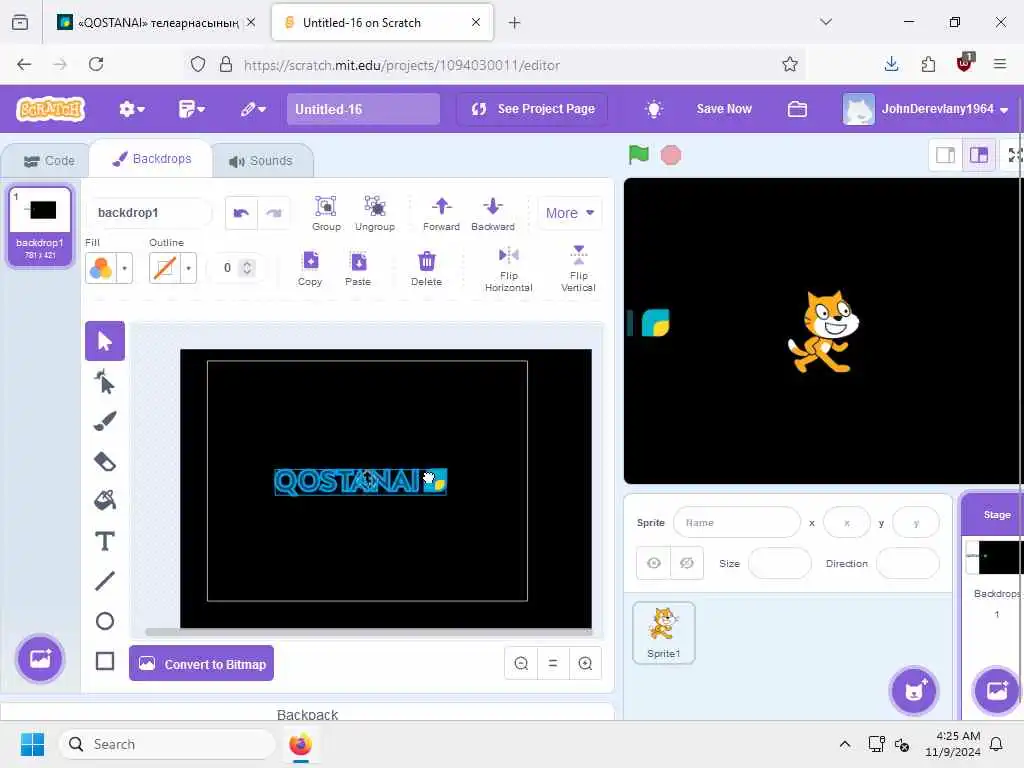Hide sprite with crossed-eye icon
The width and height of the screenshot is (1024, 768).
click(687, 563)
